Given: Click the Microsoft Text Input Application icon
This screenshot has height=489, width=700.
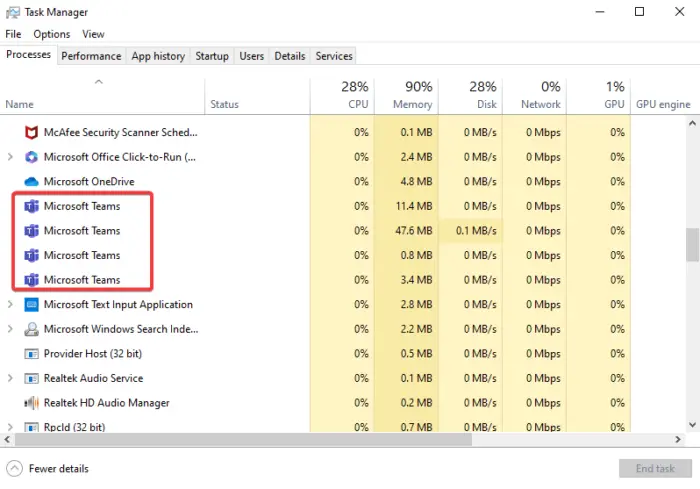Looking at the screenshot, I should [x=31, y=305].
